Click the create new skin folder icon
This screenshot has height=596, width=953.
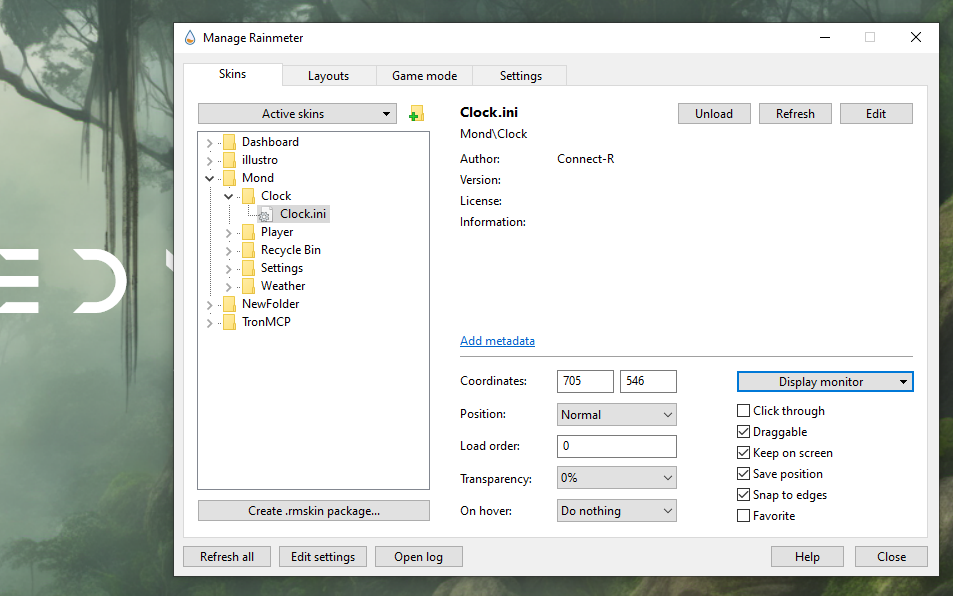pos(416,114)
